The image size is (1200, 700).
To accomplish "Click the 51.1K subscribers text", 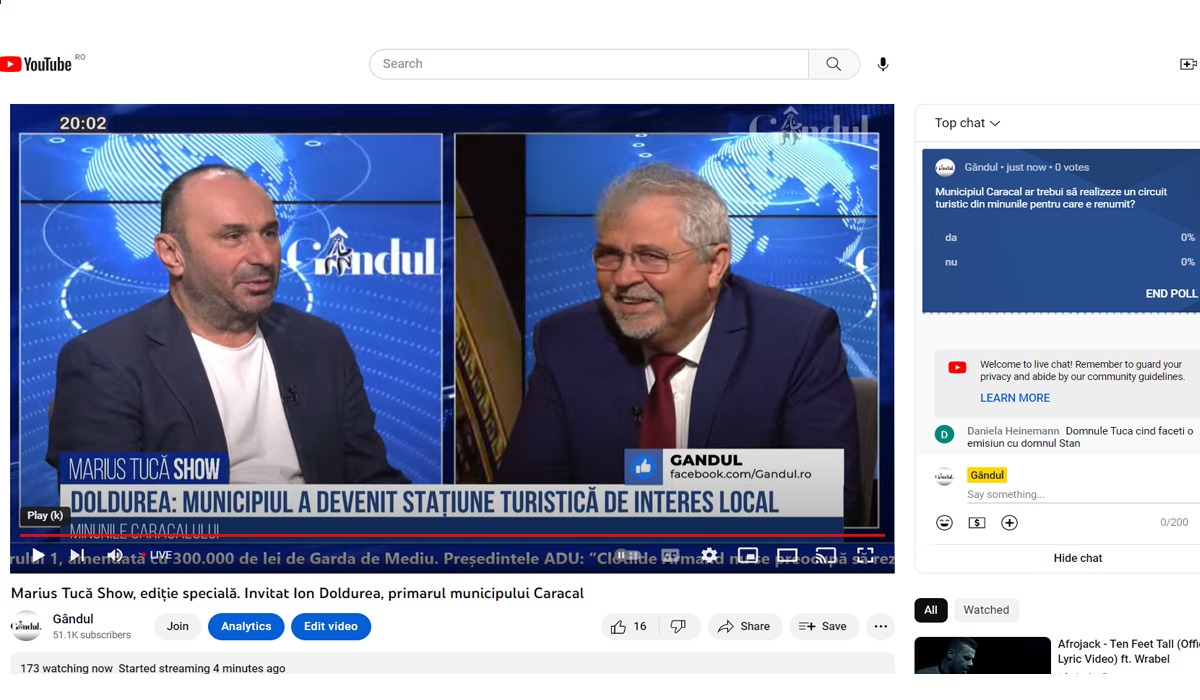I will point(92,635).
